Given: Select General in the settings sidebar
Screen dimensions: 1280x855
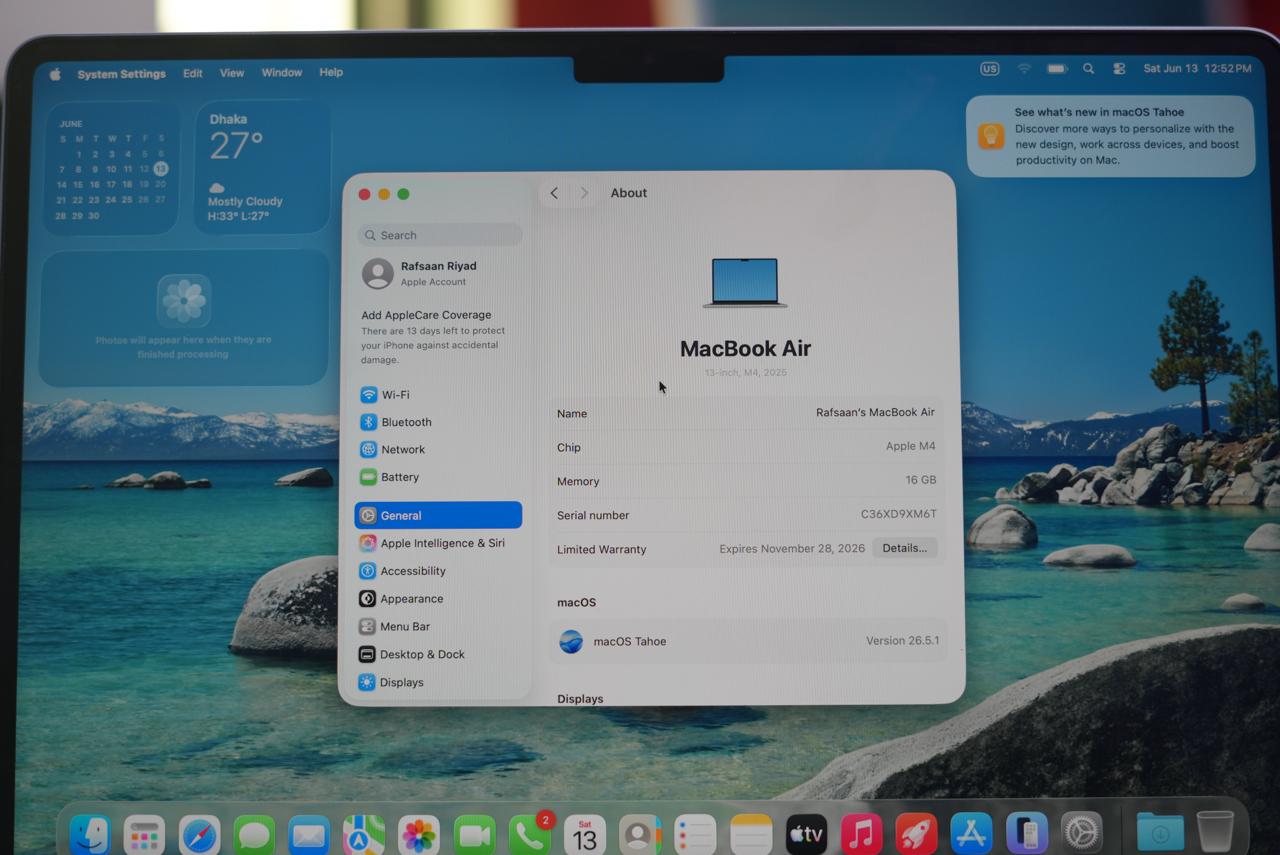Looking at the screenshot, I should click(x=438, y=515).
